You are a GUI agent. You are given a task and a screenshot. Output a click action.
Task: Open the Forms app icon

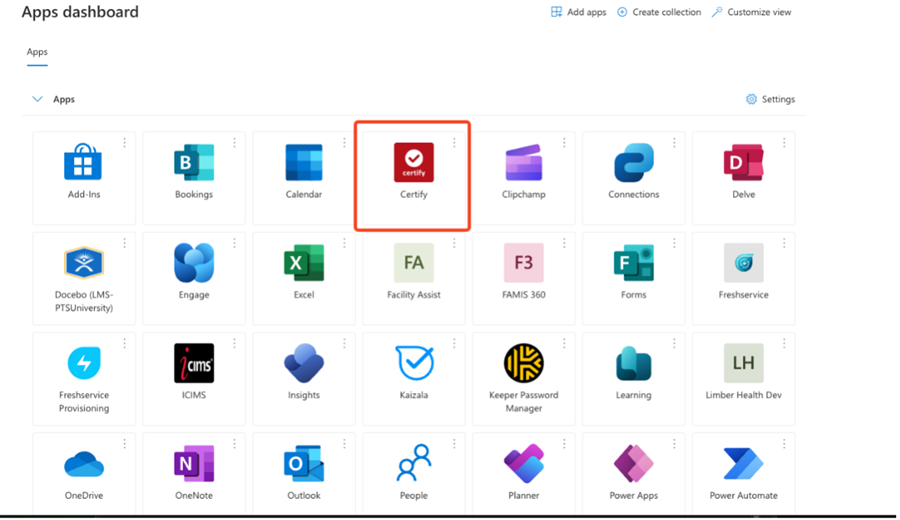coord(634,263)
